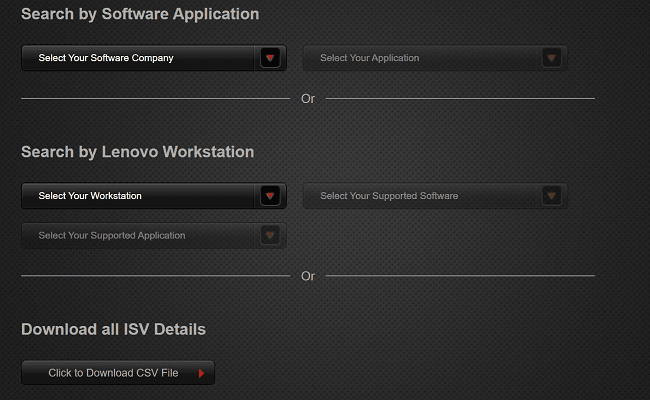Open the Select Your Workstation dropdown
Image resolution: width=650 pixels, height=400 pixels.
click(x=154, y=196)
